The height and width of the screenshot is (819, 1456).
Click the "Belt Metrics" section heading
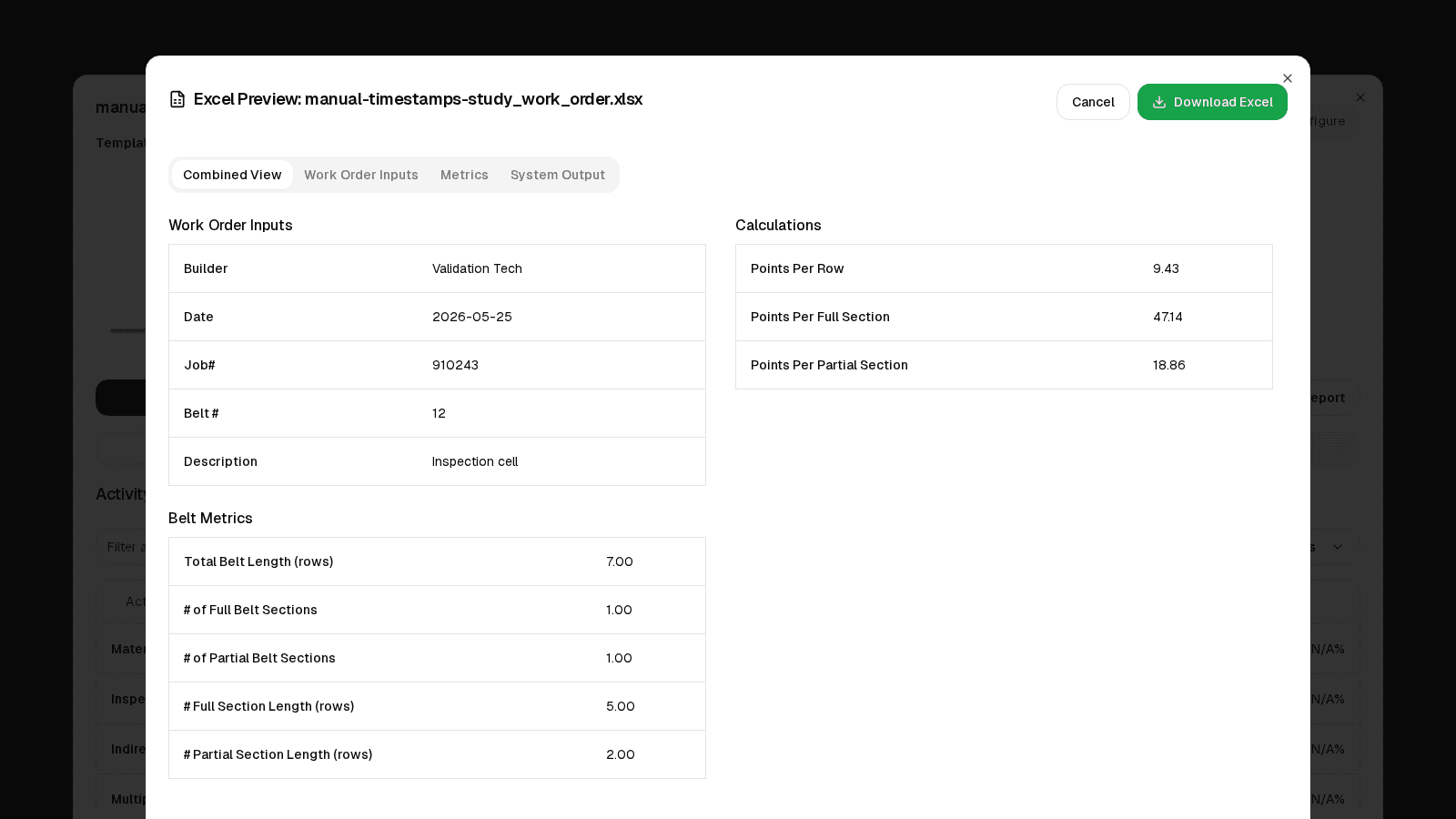click(210, 518)
